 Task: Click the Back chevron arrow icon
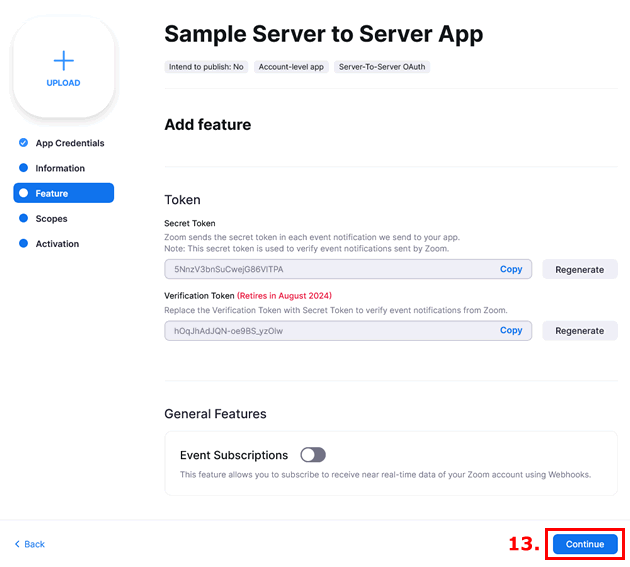[x=17, y=544]
